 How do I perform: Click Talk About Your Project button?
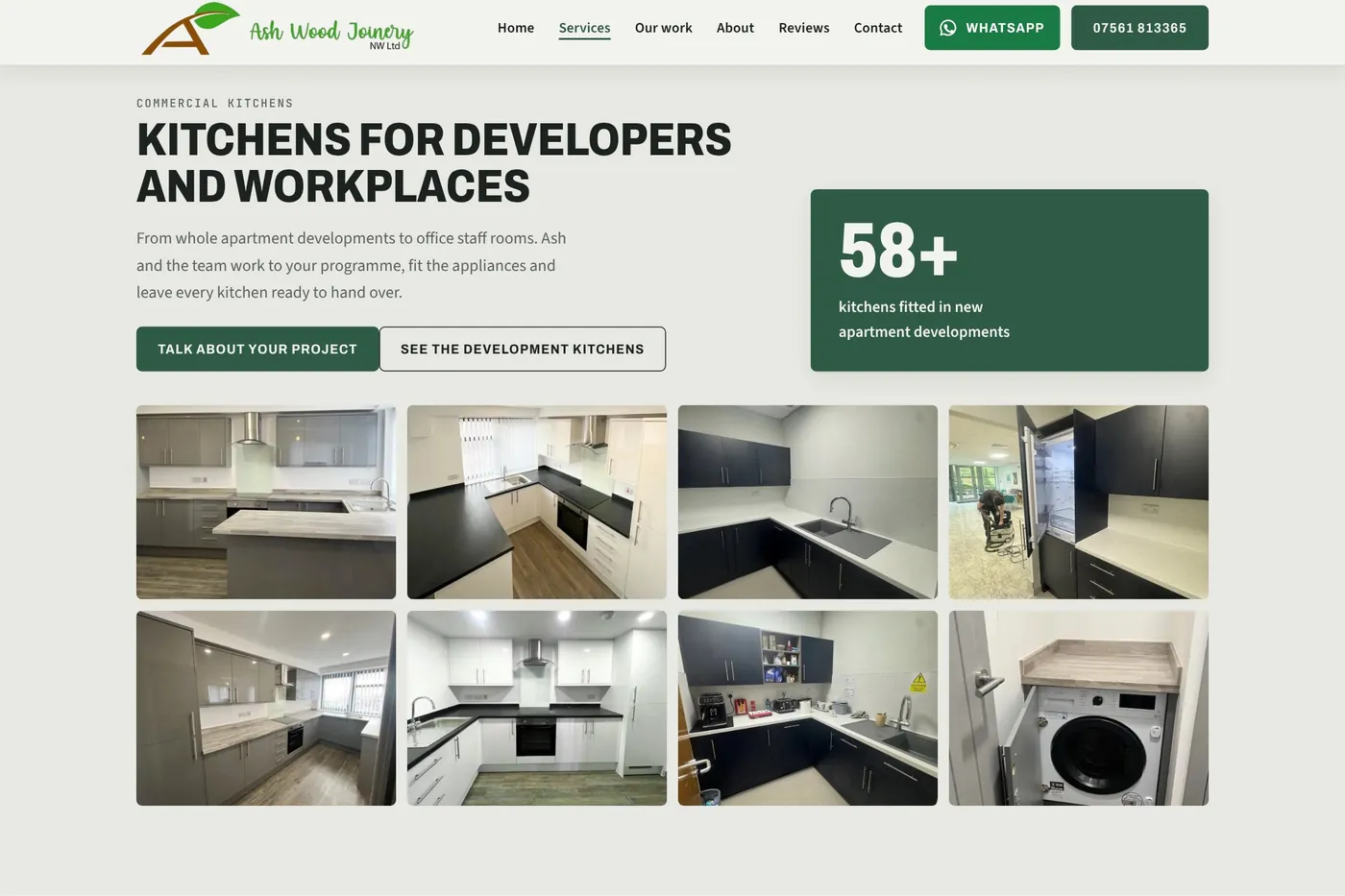257,349
